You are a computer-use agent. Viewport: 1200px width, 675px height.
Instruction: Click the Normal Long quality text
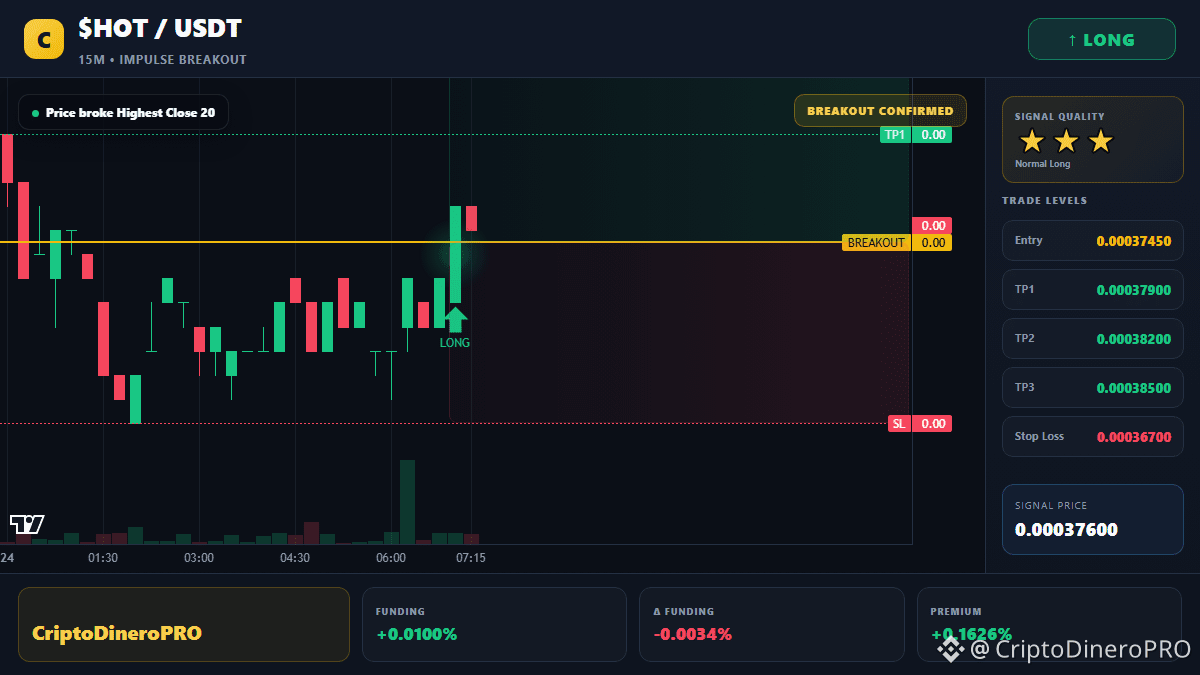point(1042,164)
